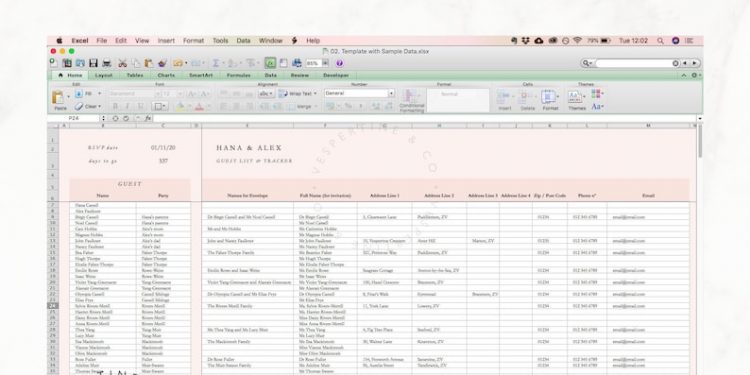Switch to the Charts ribbon tab
750x375 pixels.
point(166,76)
